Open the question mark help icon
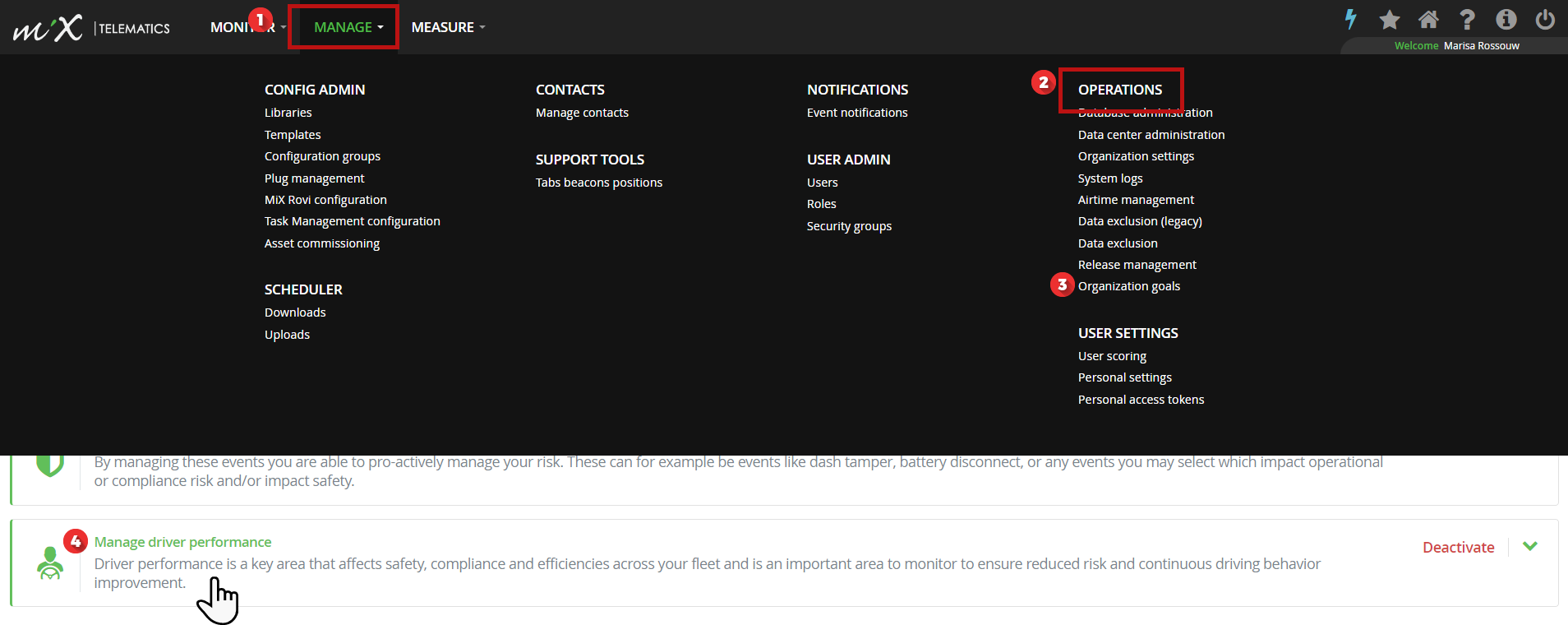 pyautogui.click(x=1468, y=19)
